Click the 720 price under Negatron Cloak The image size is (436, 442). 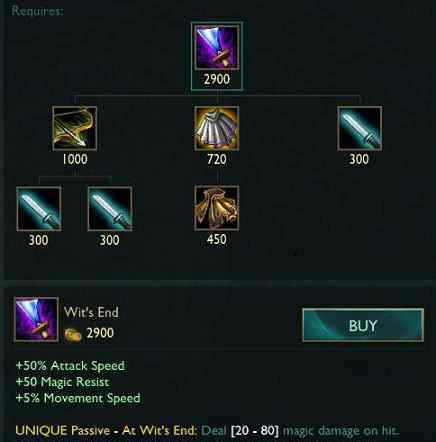point(217,159)
